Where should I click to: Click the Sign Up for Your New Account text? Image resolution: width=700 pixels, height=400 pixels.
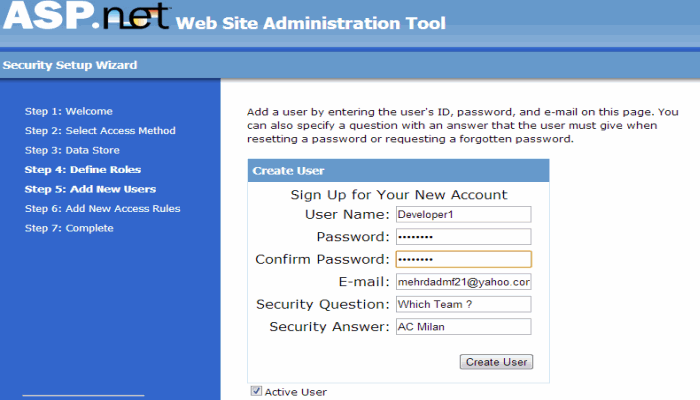pos(399,195)
